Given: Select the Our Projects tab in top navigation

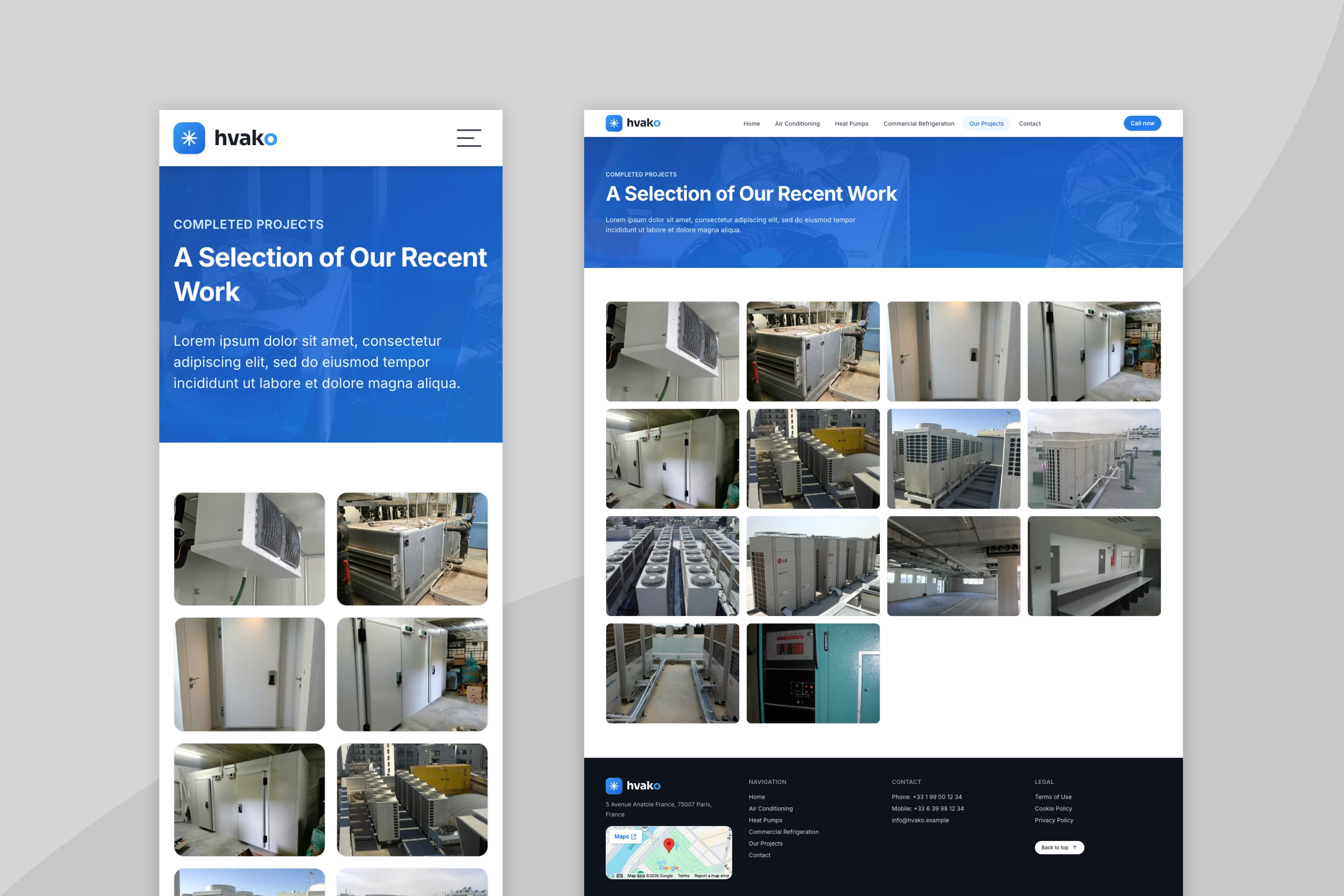Looking at the screenshot, I should pyautogui.click(x=986, y=124).
